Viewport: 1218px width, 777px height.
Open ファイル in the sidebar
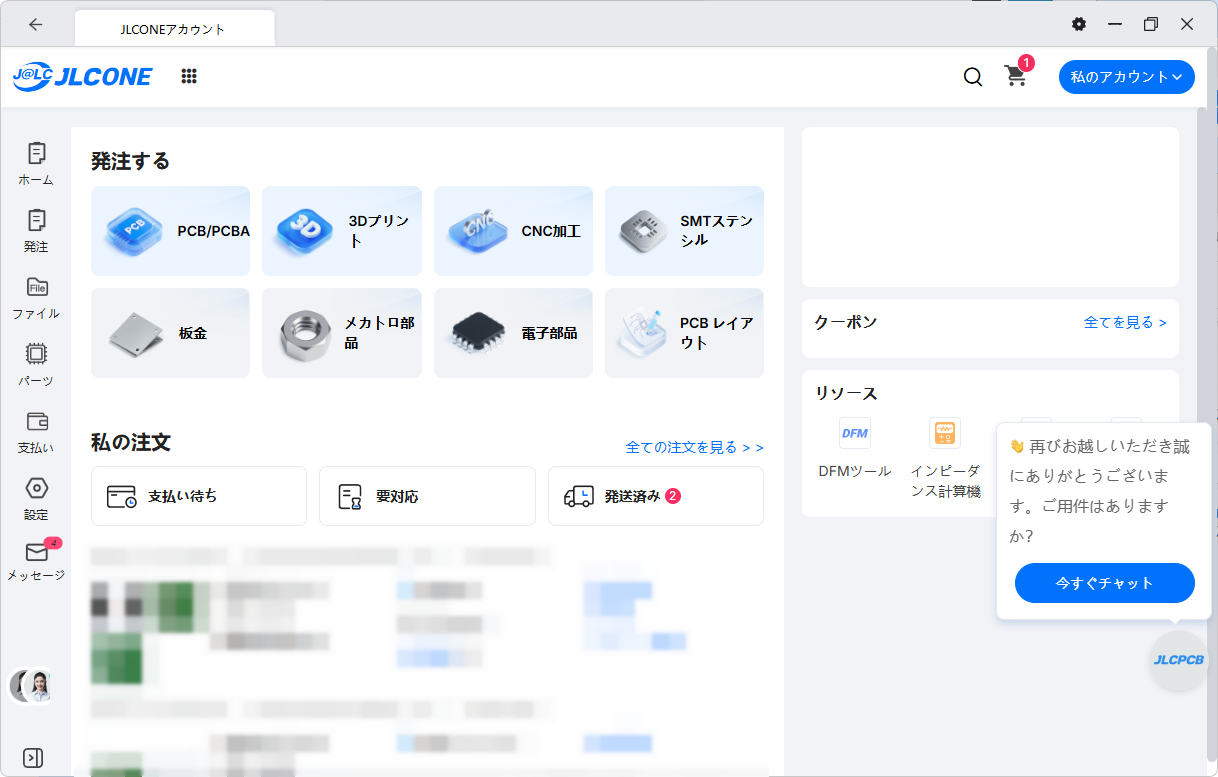[36, 297]
